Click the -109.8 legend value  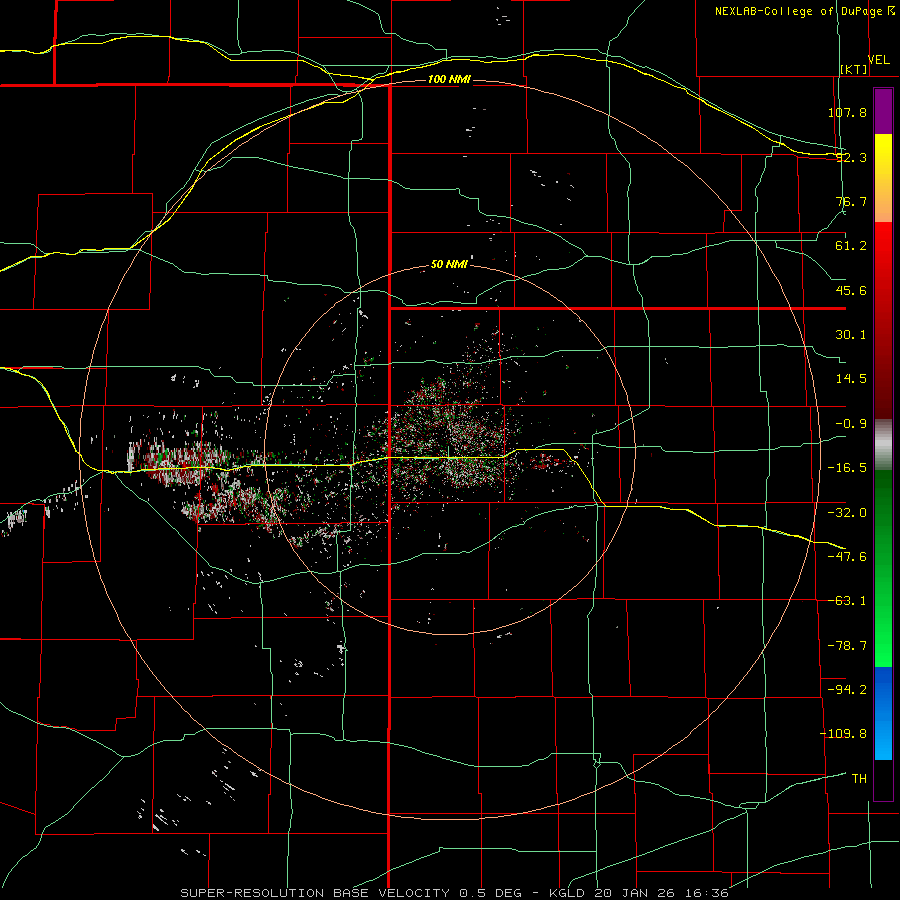pos(844,734)
